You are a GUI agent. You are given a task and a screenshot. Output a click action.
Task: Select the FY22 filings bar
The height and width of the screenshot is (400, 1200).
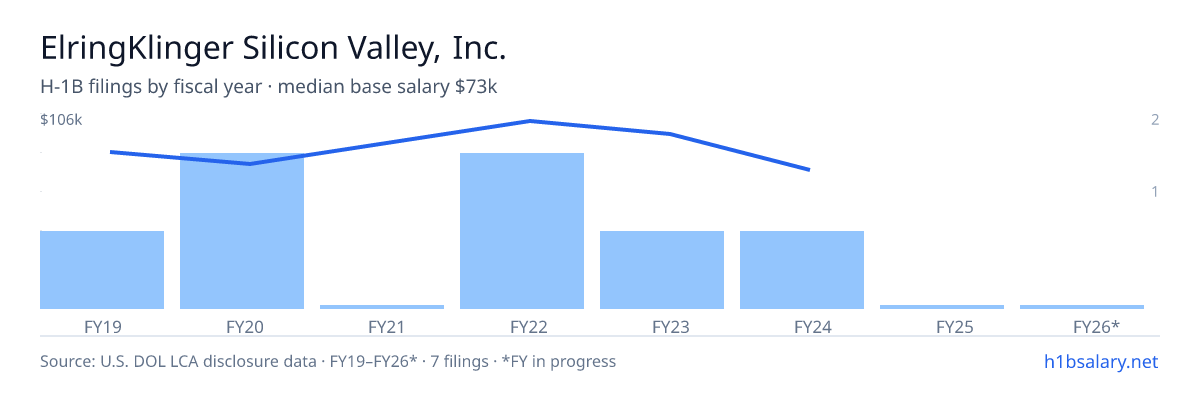pos(522,231)
